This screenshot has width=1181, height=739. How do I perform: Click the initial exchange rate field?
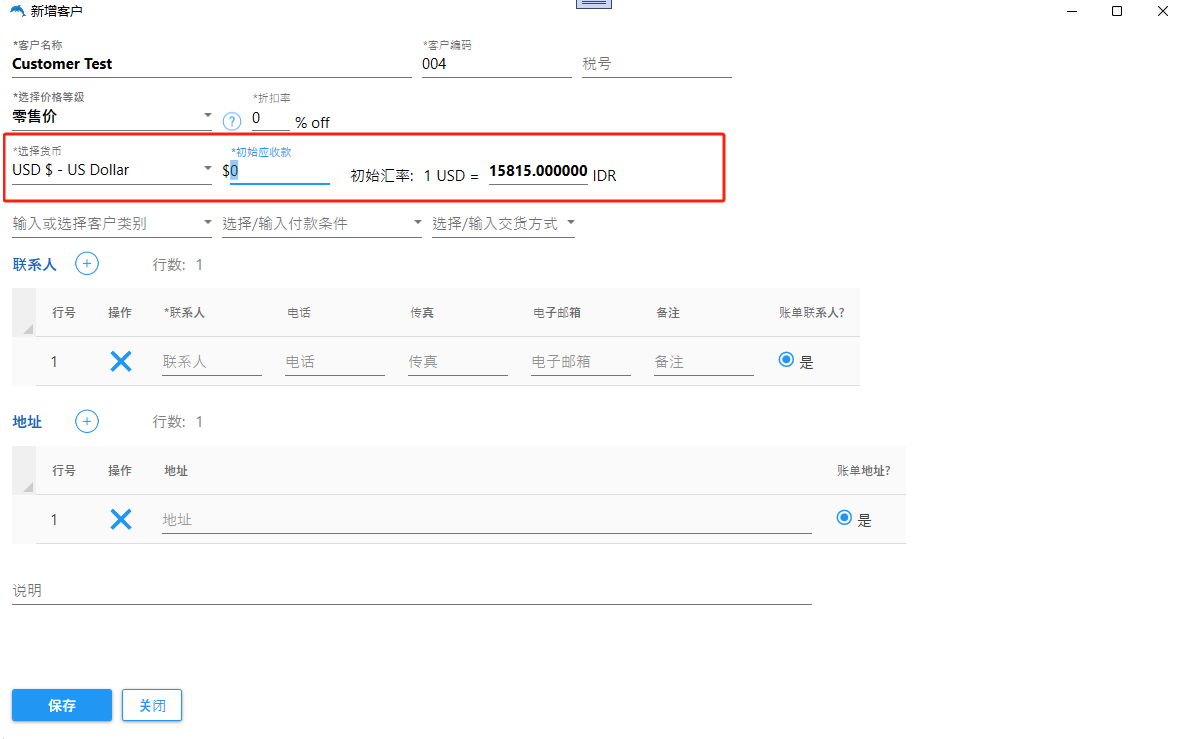(x=538, y=171)
